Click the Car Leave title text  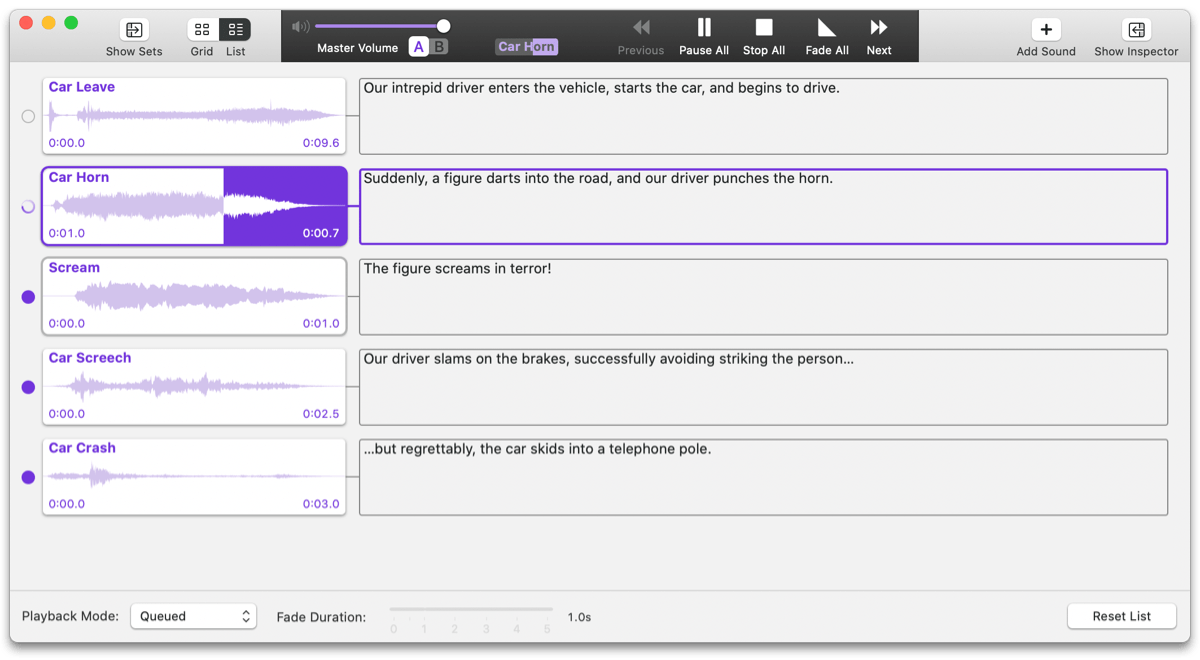82,87
